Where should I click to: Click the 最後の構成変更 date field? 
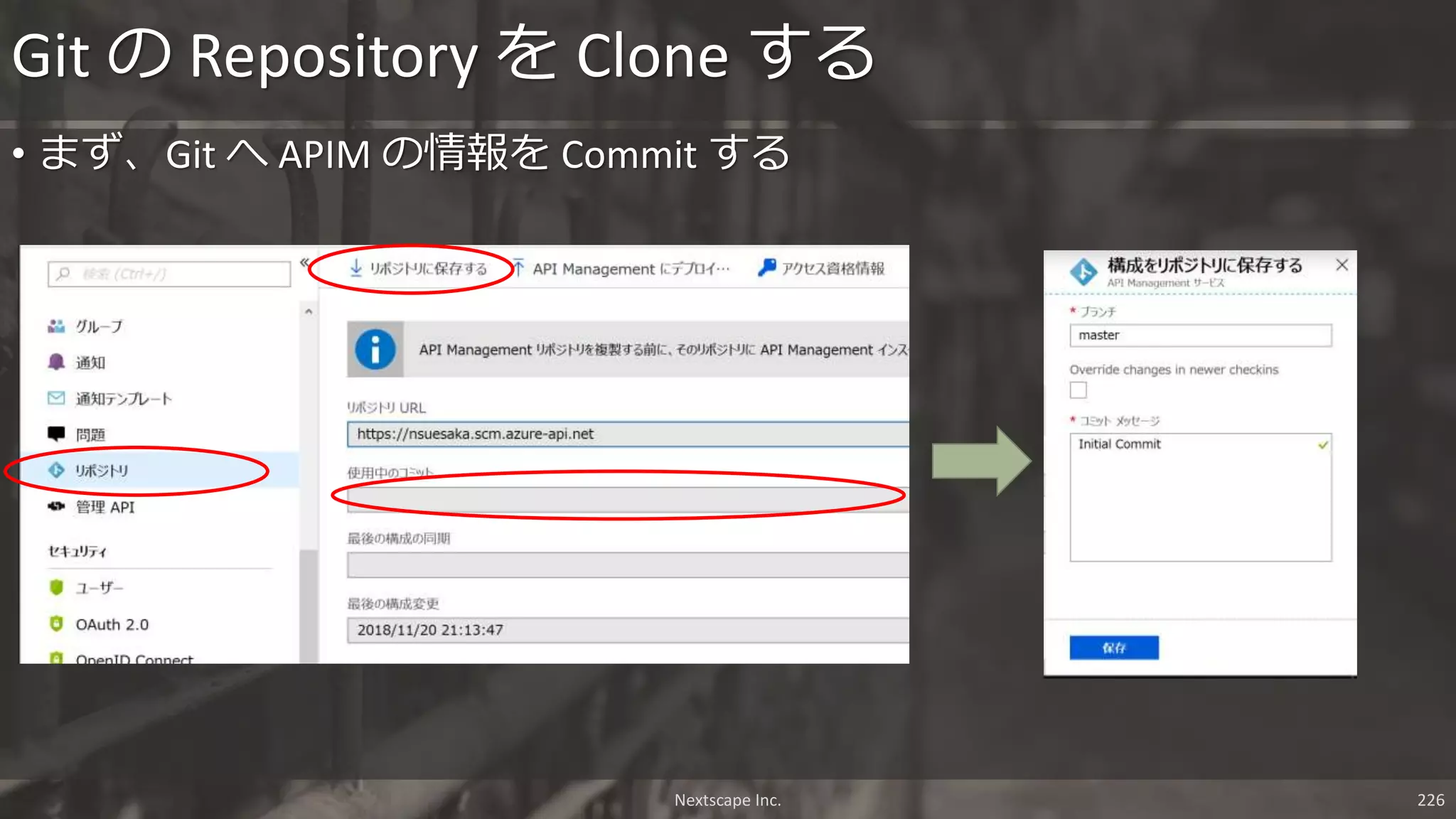[x=628, y=630]
